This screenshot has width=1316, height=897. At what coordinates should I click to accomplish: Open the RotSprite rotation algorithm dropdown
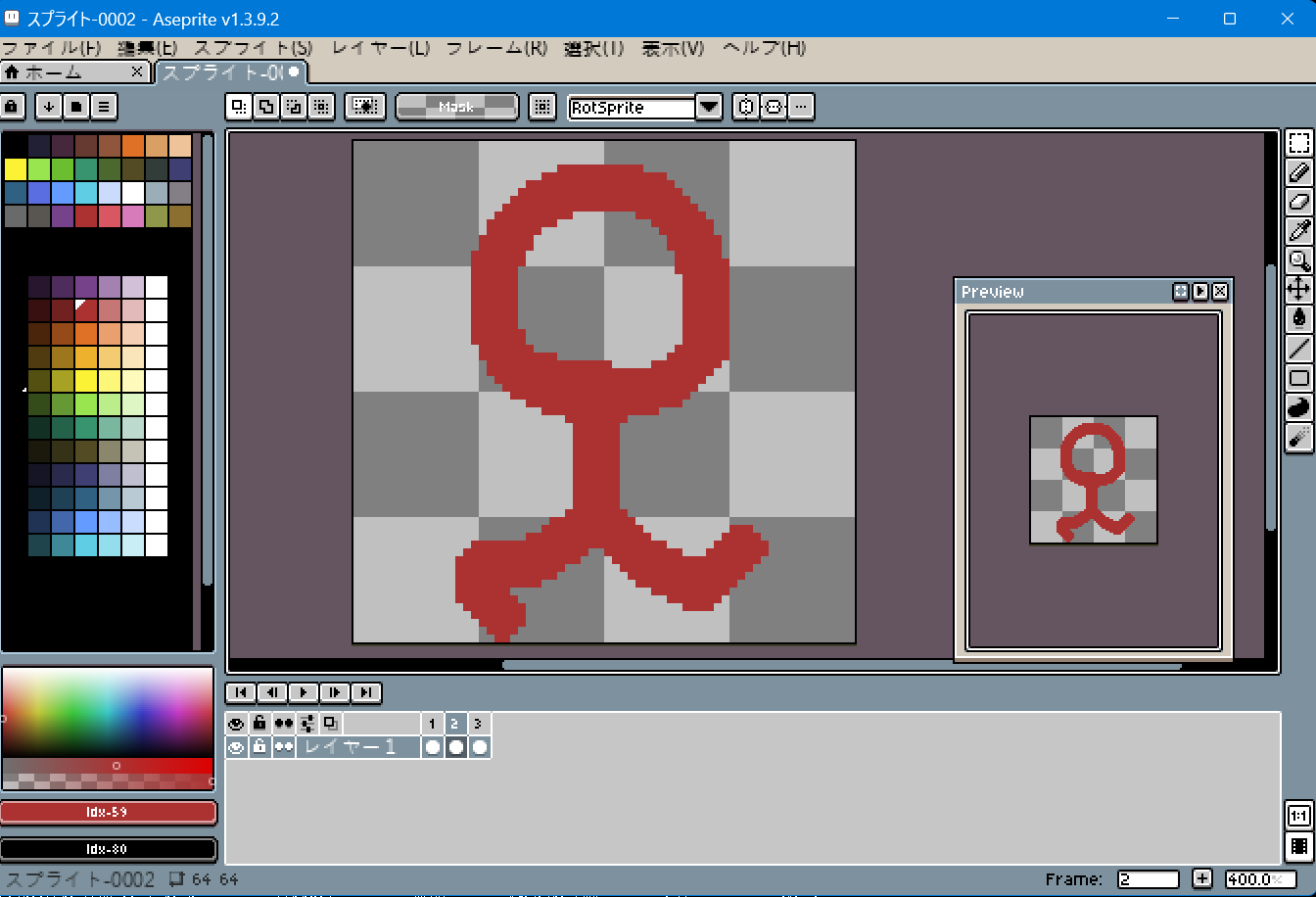pos(708,107)
